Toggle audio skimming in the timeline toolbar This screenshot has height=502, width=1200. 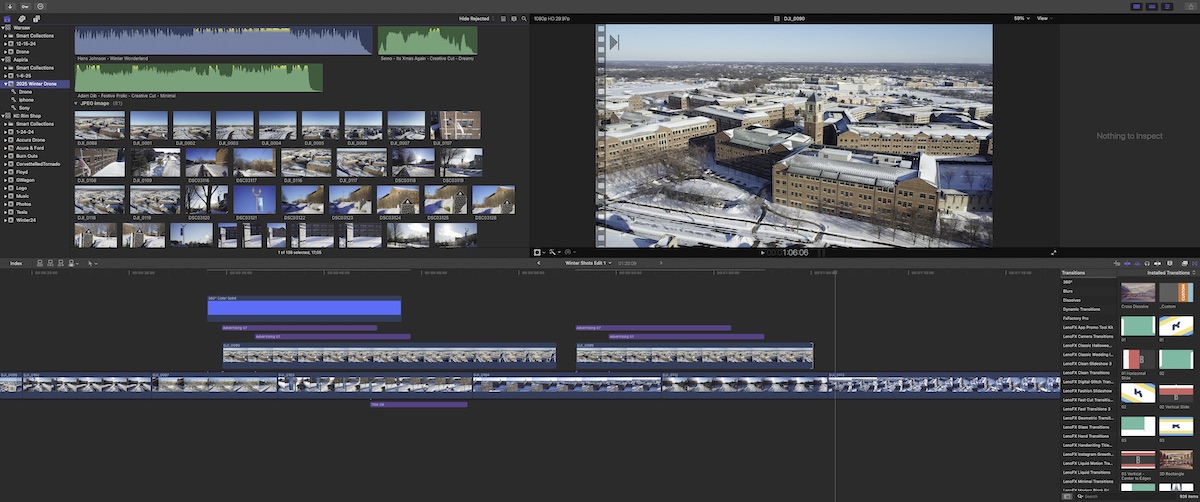tap(1137, 263)
